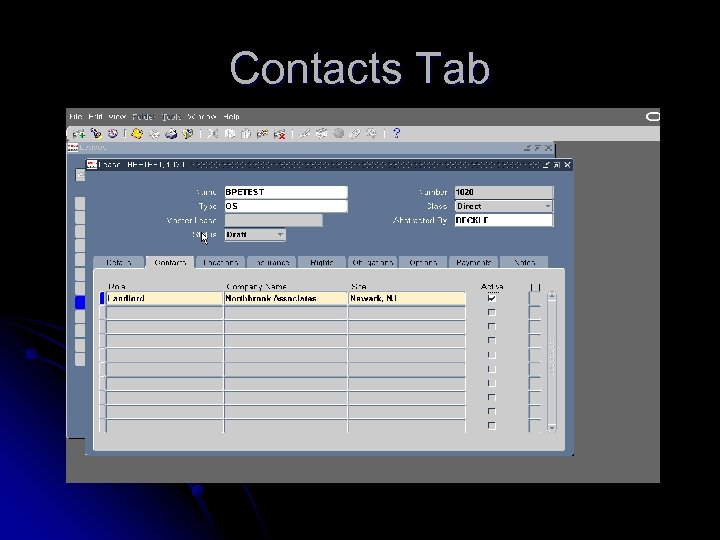Click the Type field containing OS
Screen dimensions: 720x540
[x=286, y=206]
